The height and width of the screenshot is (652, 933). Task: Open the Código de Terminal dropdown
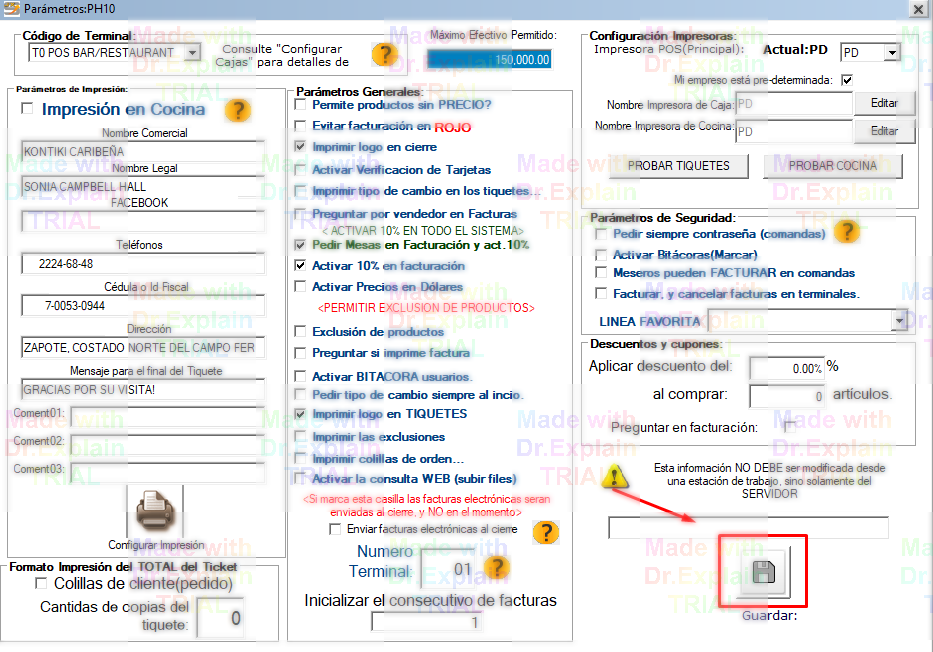191,52
